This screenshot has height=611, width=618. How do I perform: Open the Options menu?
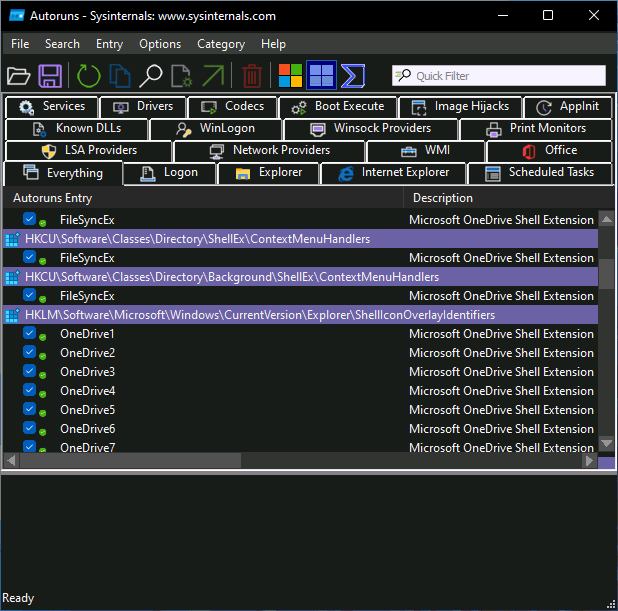coord(160,44)
